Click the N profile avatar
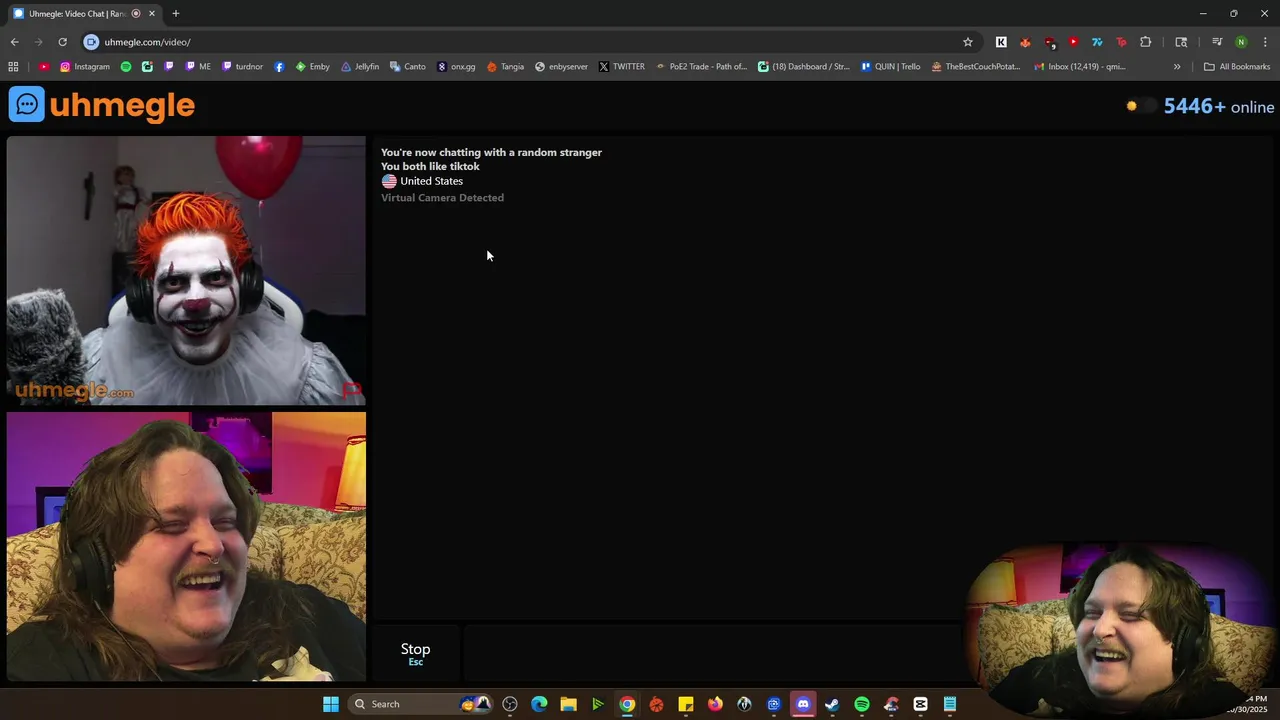 click(1241, 42)
